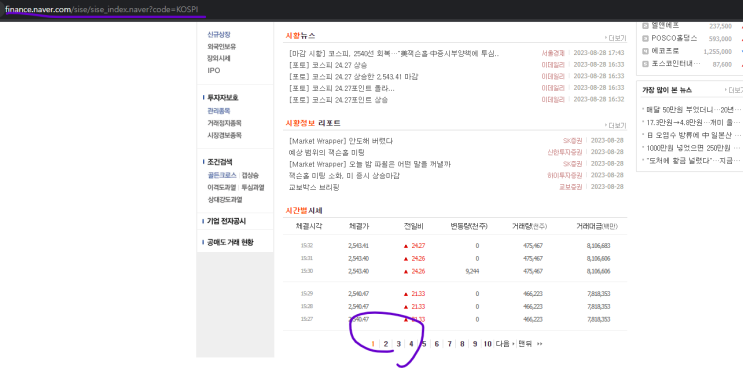Go to page 10 of 시간별 시세
Image resolution: width=743 pixels, height=369 pixels.
[x=488, y=344]
